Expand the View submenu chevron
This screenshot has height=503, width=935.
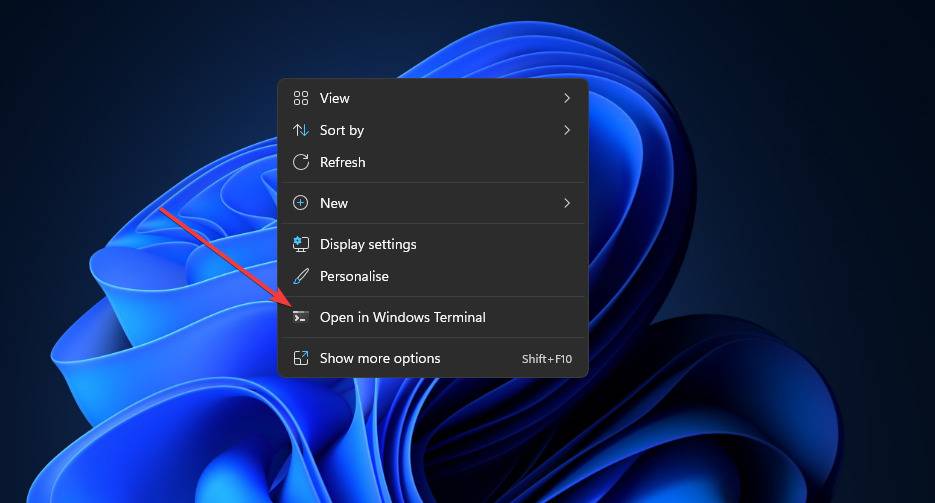(x=566, y=98)
